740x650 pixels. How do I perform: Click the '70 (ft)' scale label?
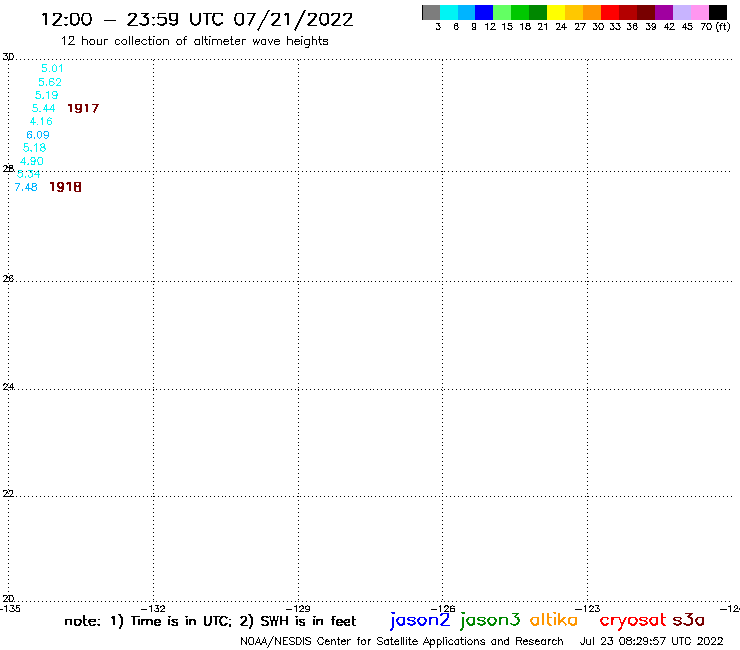tap(715, 27)
